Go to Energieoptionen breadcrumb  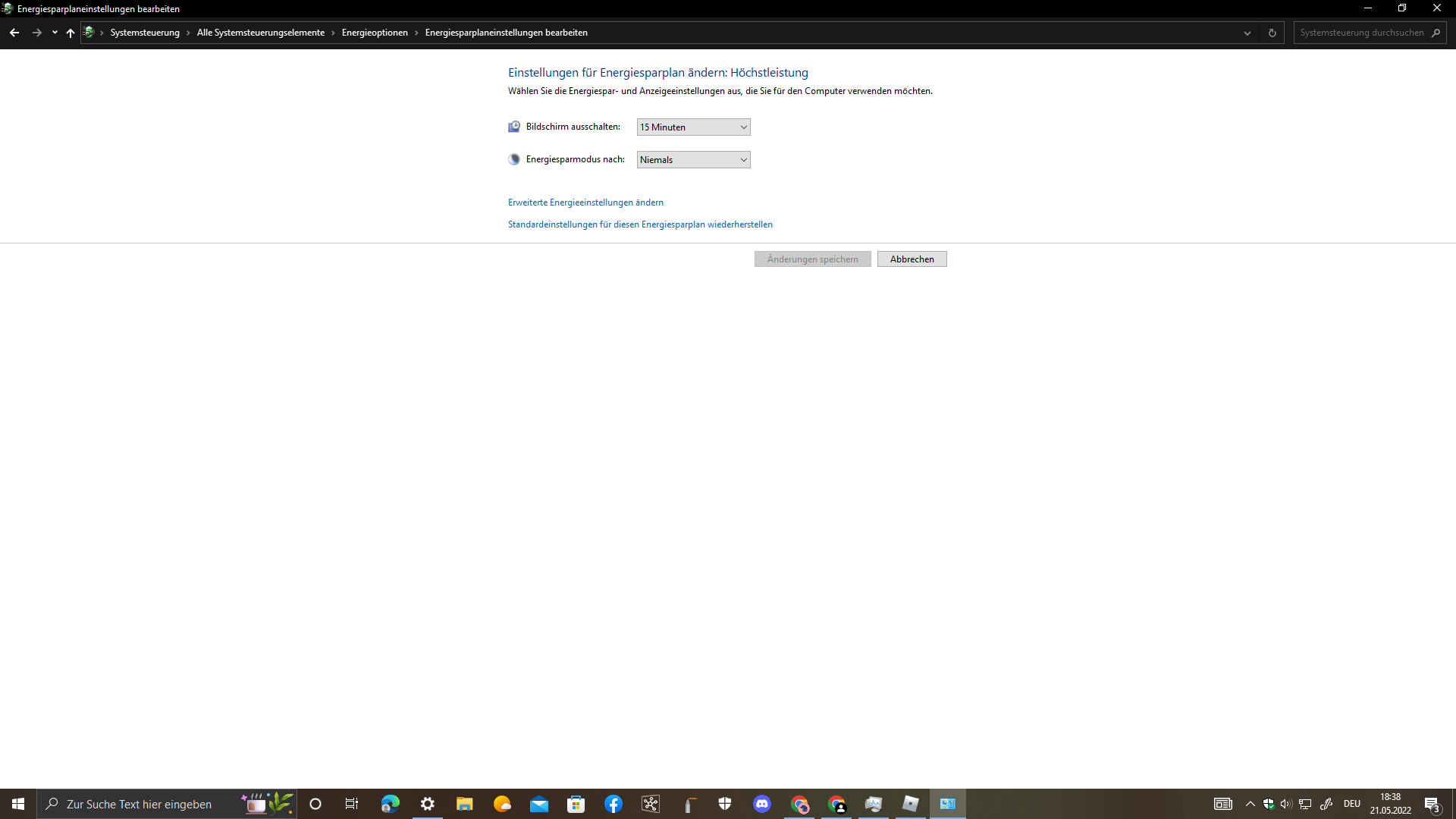pyautogui.click(x=375, y=33)
